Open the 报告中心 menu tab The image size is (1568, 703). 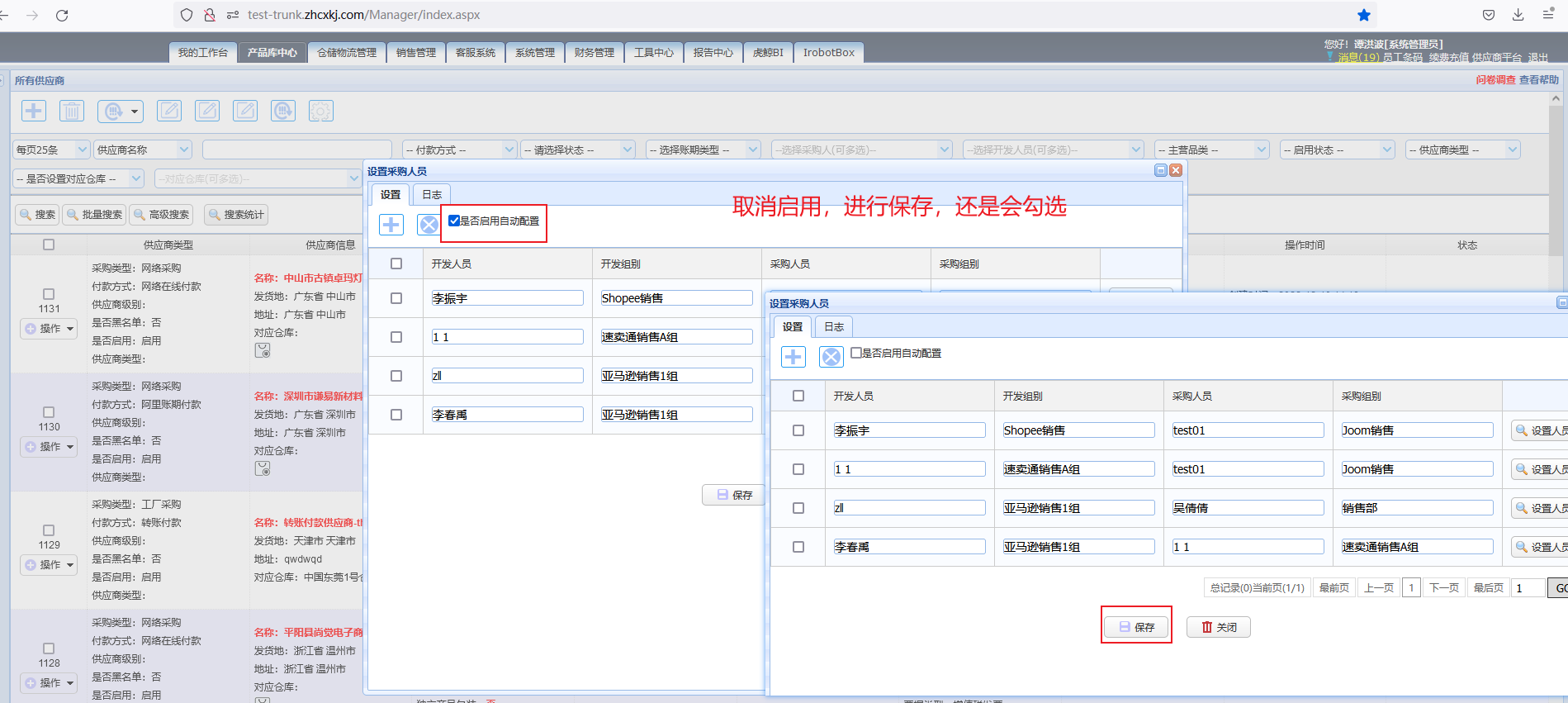coord(713,52)
